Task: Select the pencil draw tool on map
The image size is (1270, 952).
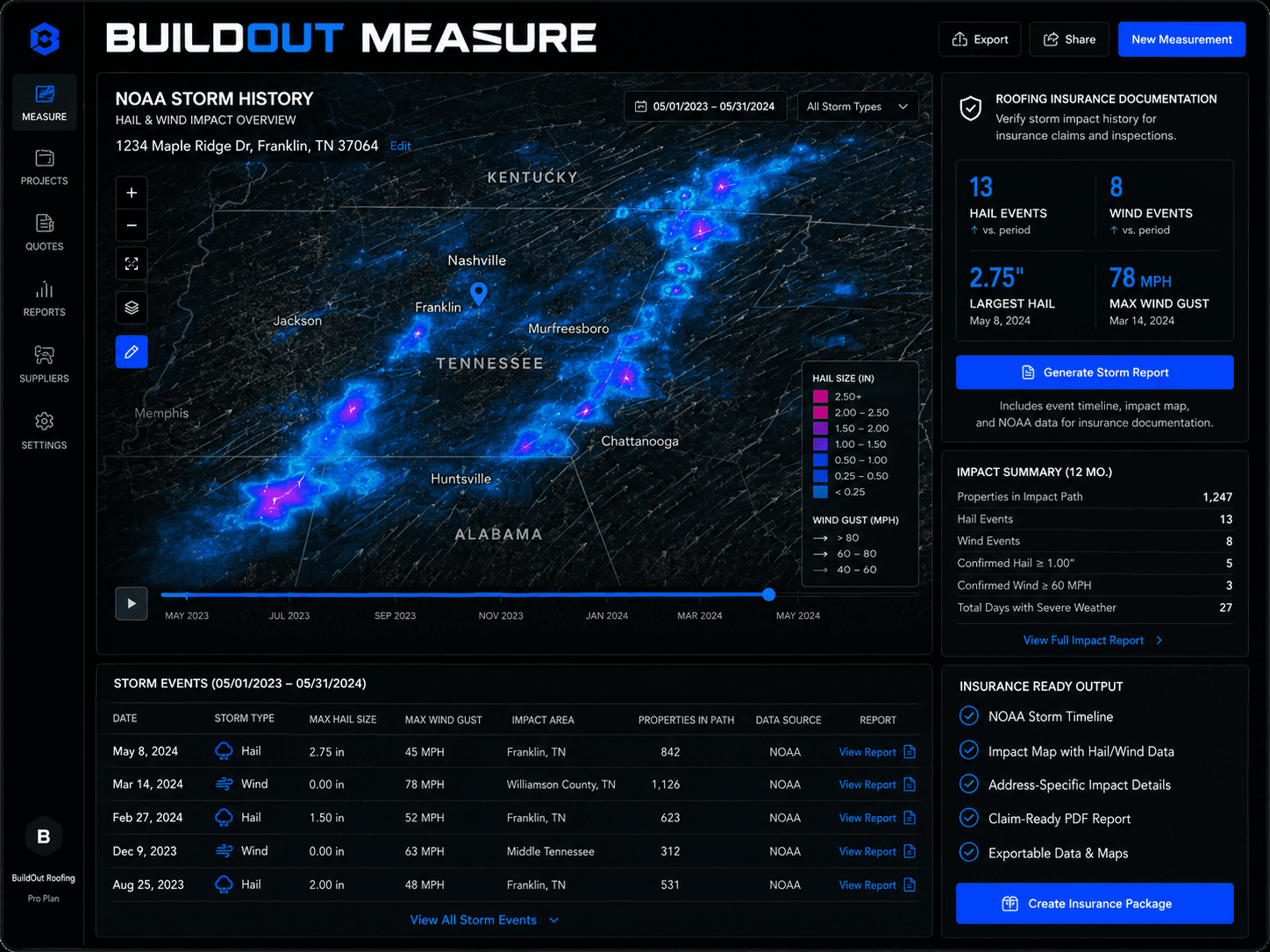Action: coord(132,352)
